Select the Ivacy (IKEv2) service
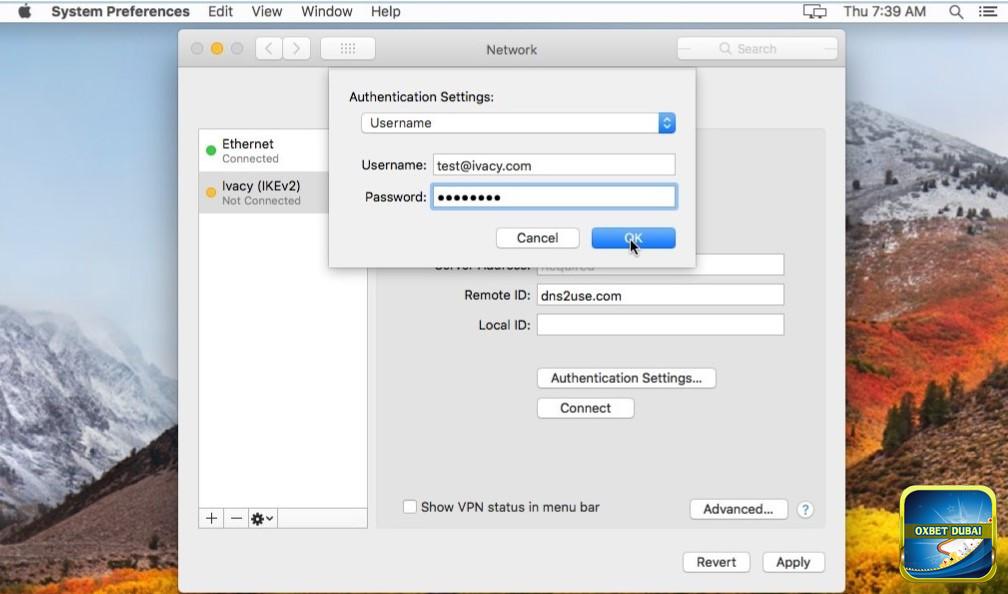This screenshot has height=594, width=1008. 262,192
